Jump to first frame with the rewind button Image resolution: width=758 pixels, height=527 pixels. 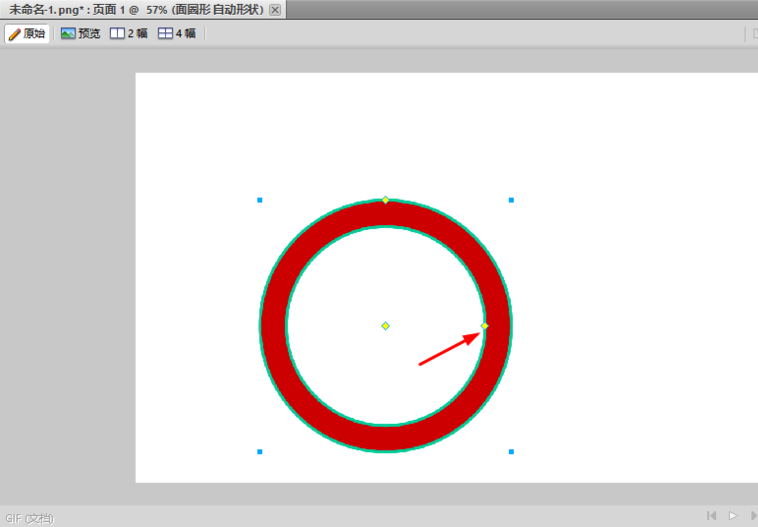[712, 516]
